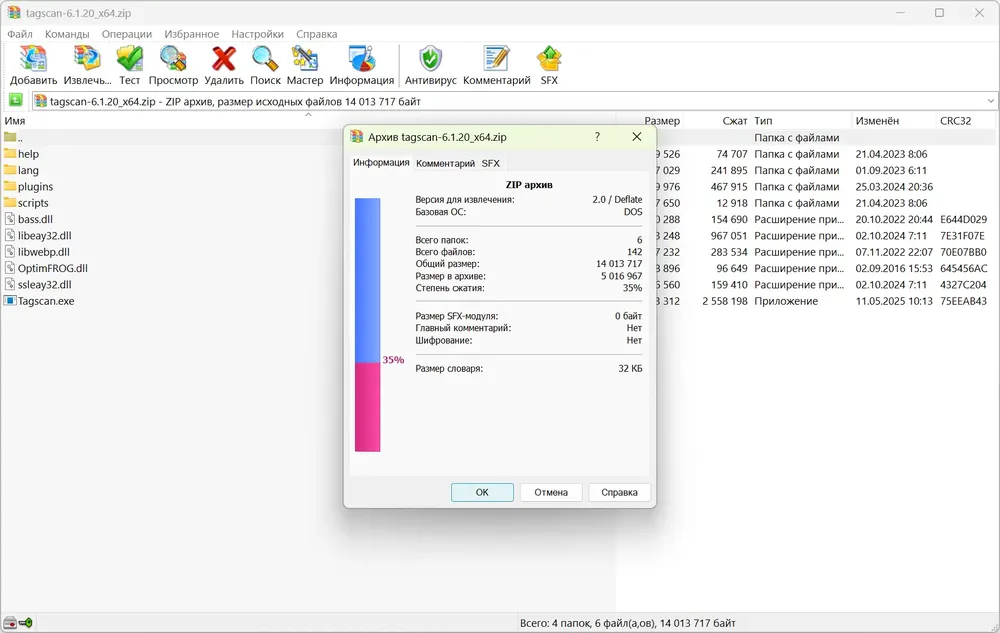The width and height of the screenshot is (1000, 633).
Task: Expand the archive path dropdown arrow
Action: pos(990,101)
